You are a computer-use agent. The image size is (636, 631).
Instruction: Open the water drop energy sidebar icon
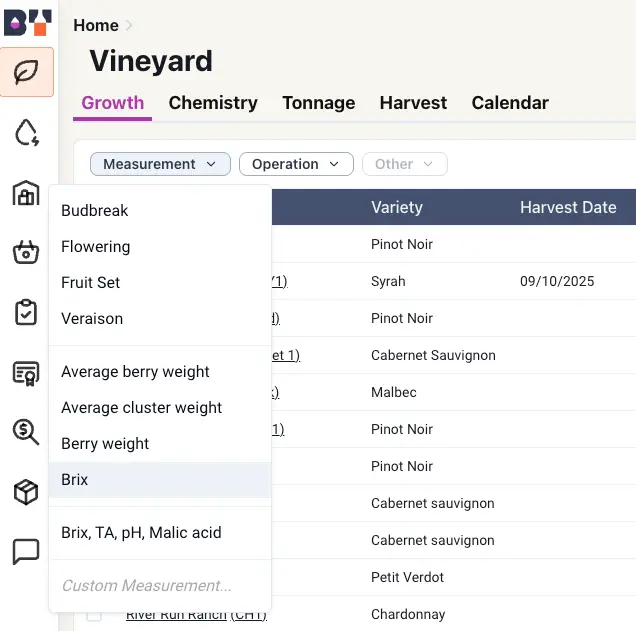[27, 132]
